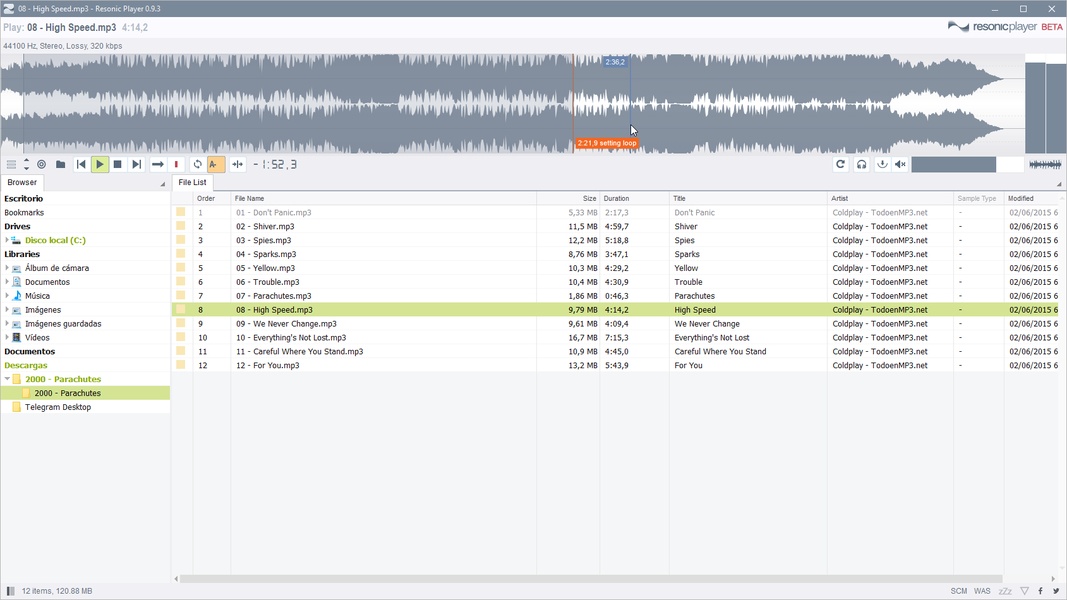The height and width of the screenshot is (600, 1067).
Task: Sort by Title column header
Action: coord(748,199)
